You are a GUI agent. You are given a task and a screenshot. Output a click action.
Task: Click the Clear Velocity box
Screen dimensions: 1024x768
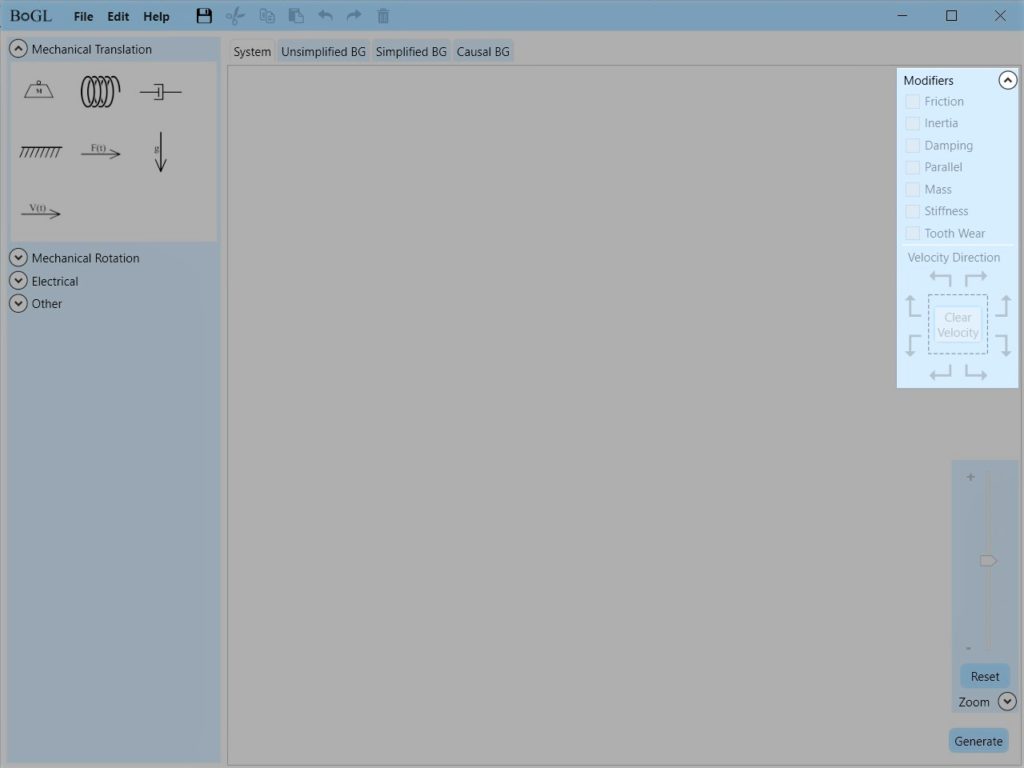957,325
